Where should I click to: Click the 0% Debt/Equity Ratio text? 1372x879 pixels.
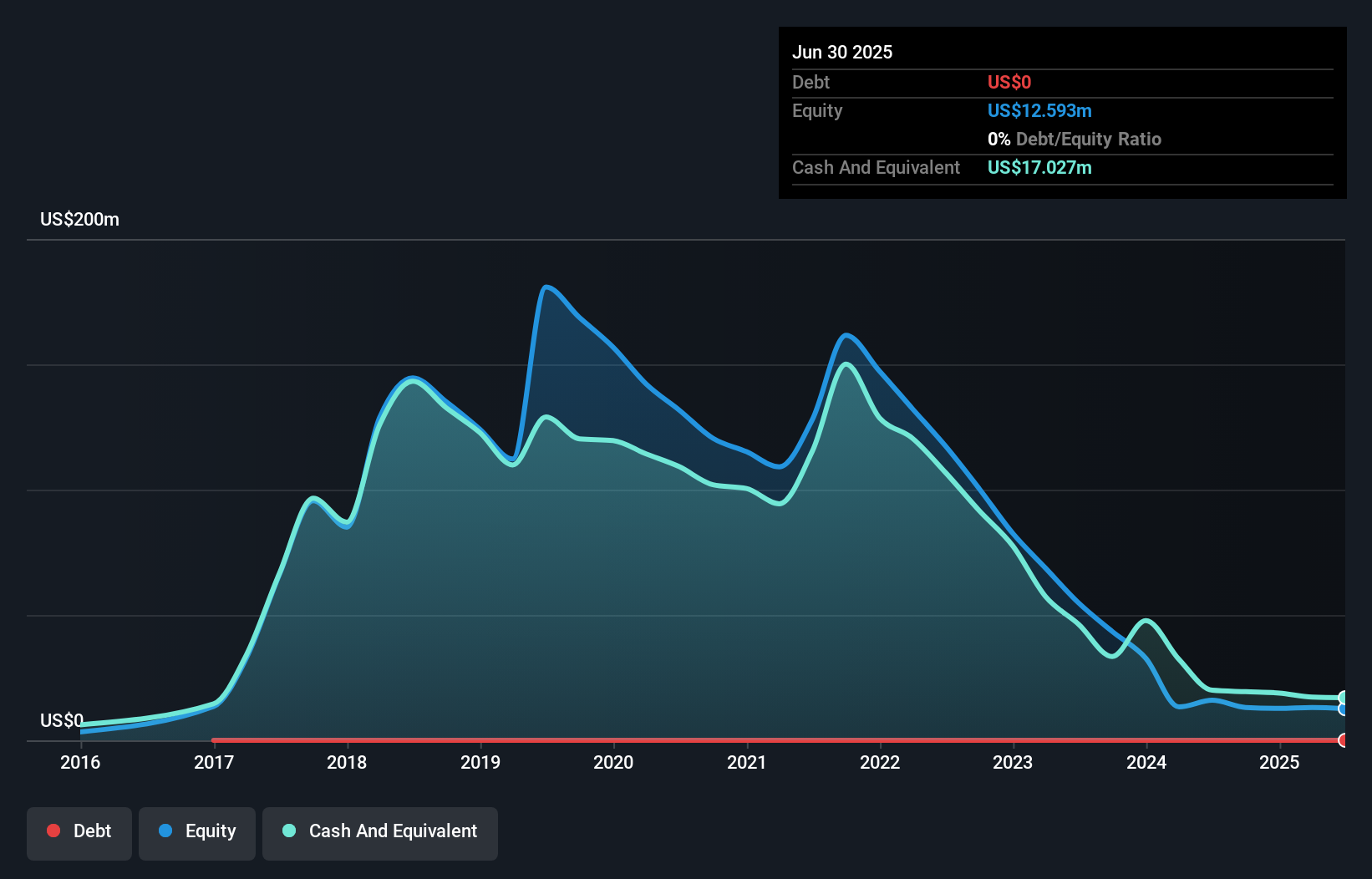tap(1075, 139)
